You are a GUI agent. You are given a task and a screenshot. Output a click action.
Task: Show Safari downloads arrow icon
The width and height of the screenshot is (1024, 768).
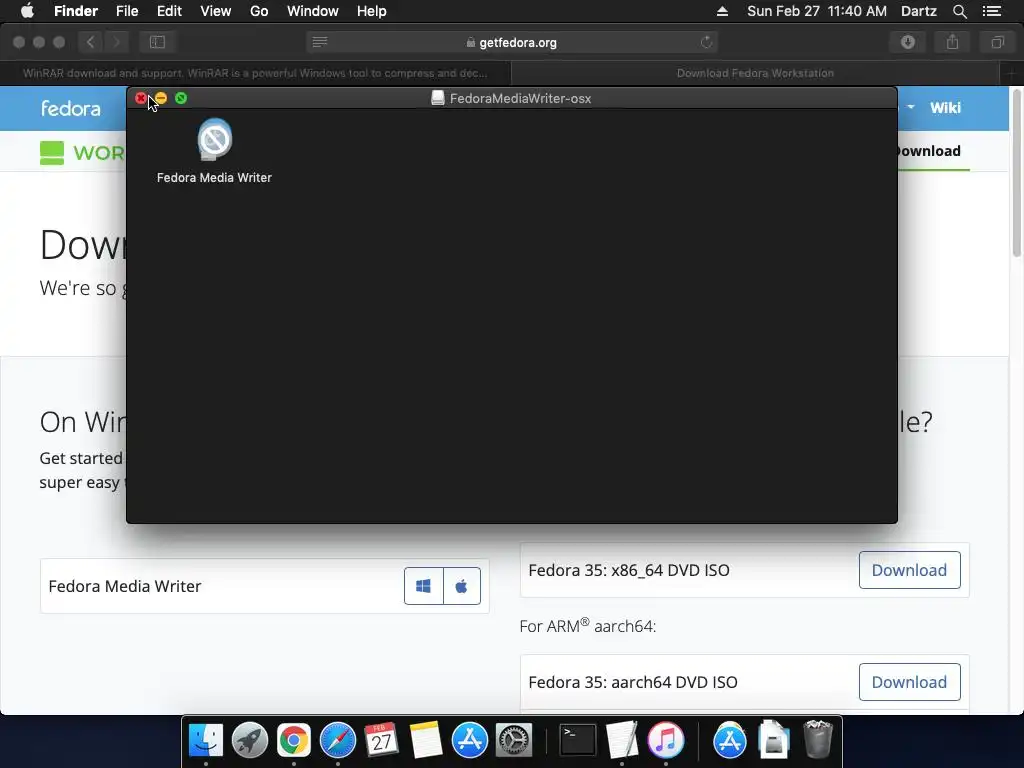[908, 42]
